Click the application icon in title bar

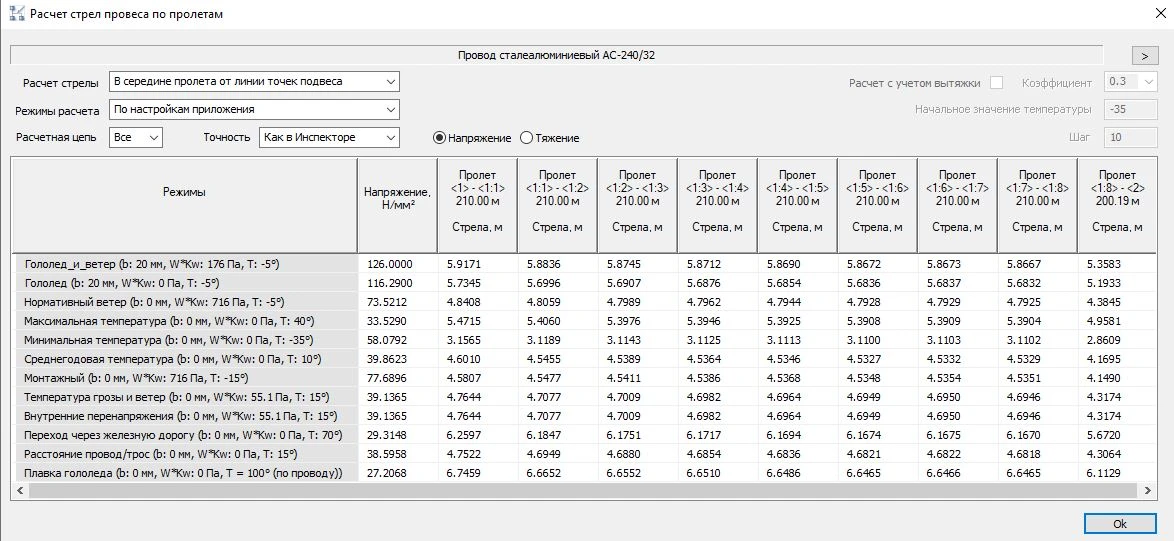(x=15, y=14)
